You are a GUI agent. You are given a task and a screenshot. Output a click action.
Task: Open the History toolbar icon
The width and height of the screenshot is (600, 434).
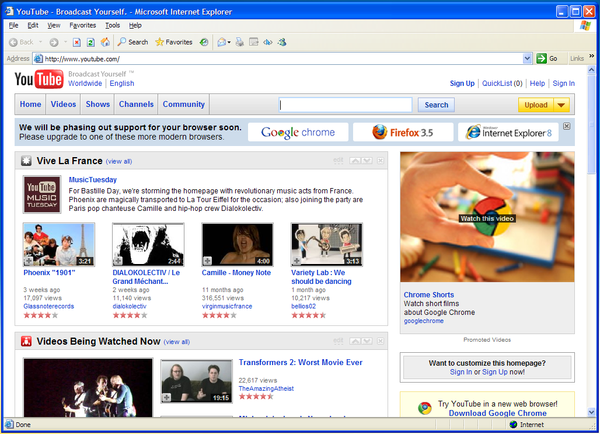click(x=204, y=42)
